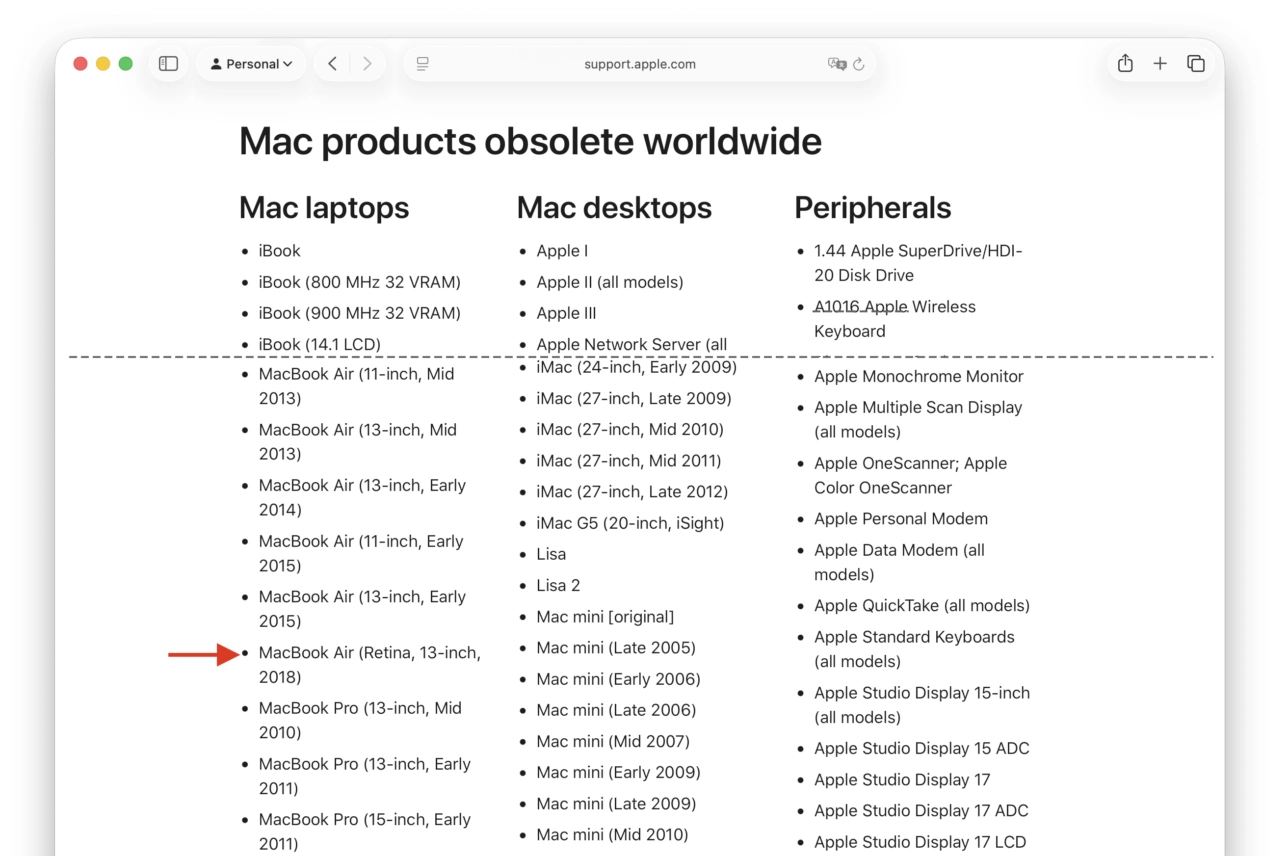
Task: Select iMac (27-inch, Late 2012)
Action: [x=632, y=492]
